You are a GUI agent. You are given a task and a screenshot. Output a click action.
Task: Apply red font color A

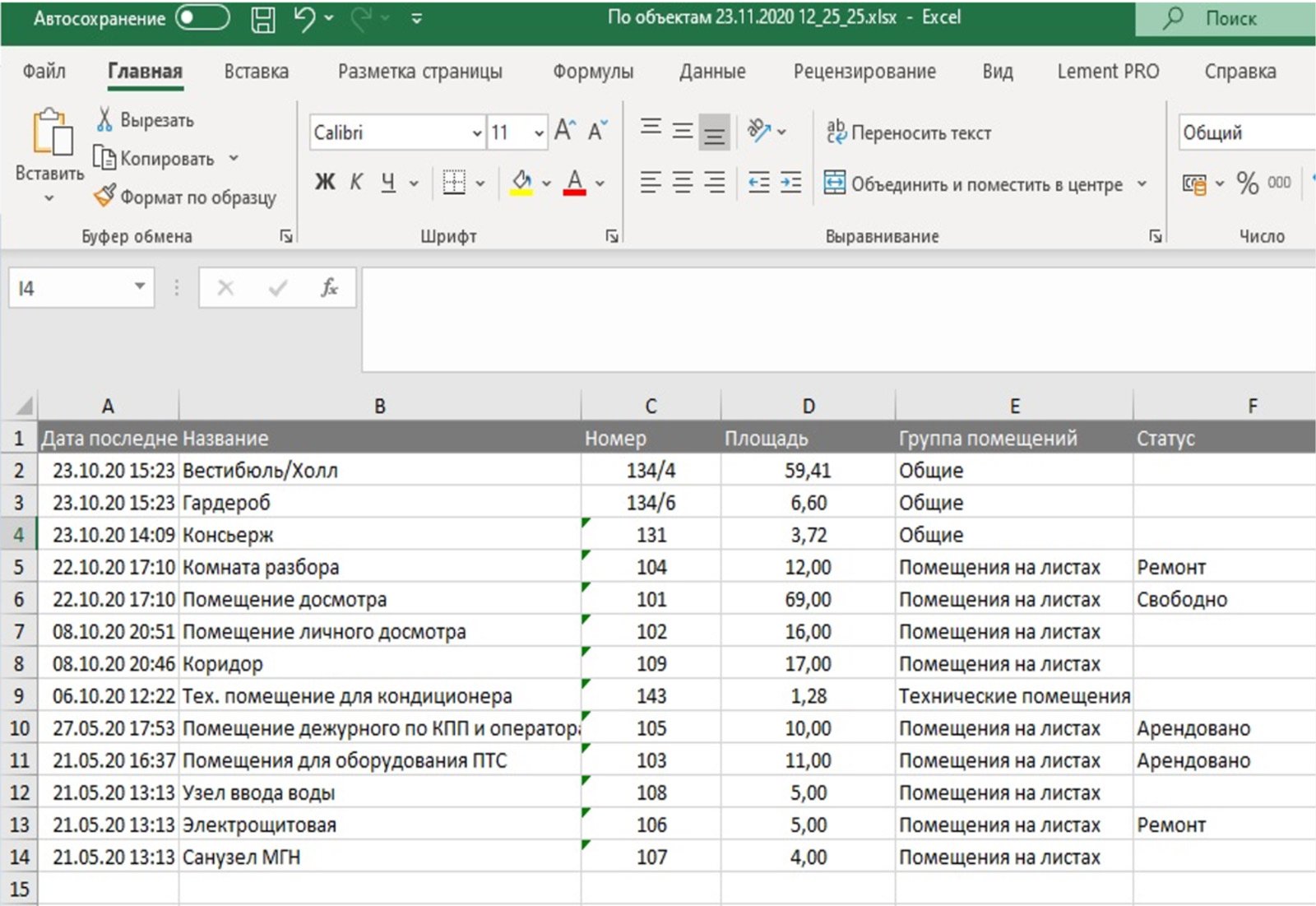(575, 182)
